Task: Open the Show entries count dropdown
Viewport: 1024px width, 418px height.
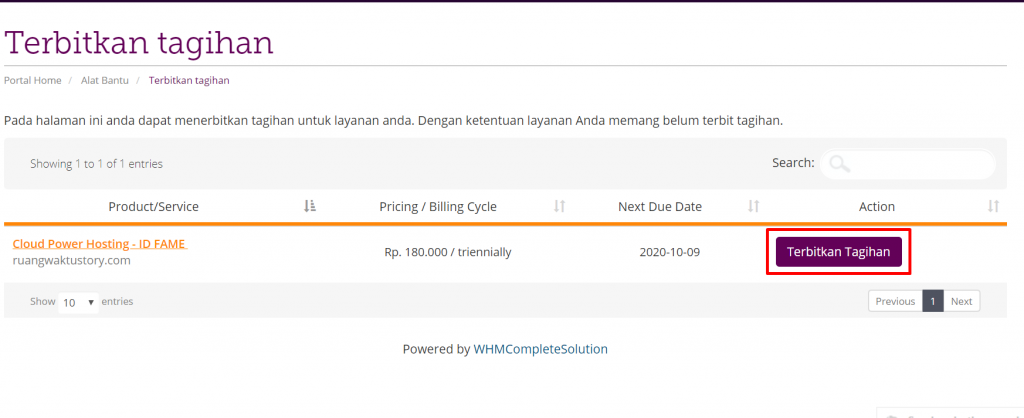Action: pyautogui.click(x=78, y=302)
